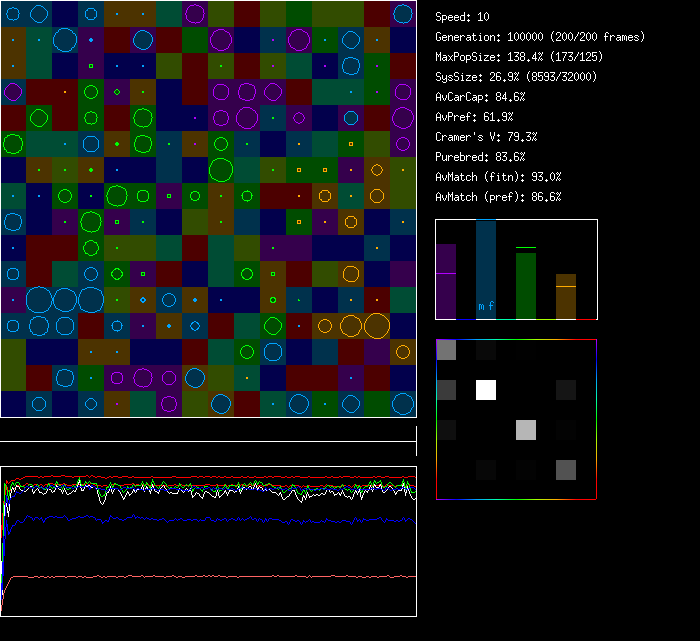Select the AvCarCap statistic
This screenshot has width=700, height=641.
(480, 97)
